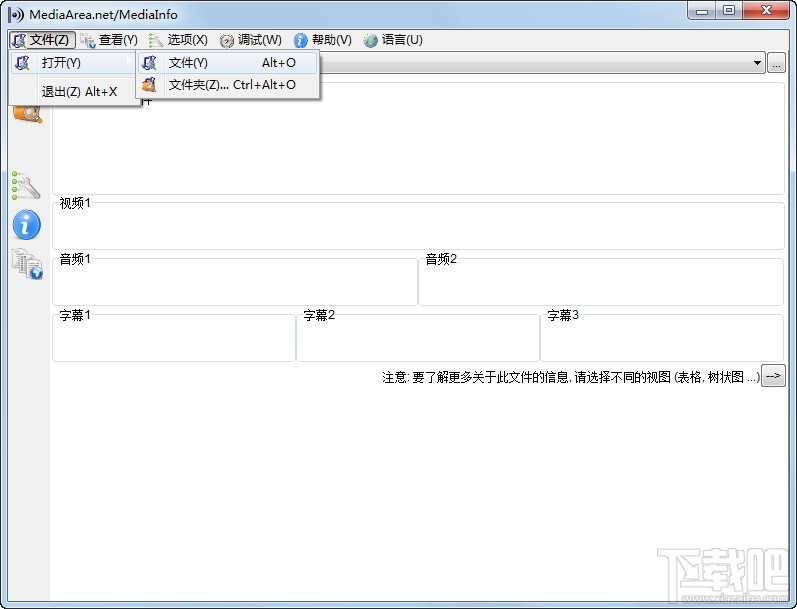Click the --> view switch button

[x=773, y=376]
